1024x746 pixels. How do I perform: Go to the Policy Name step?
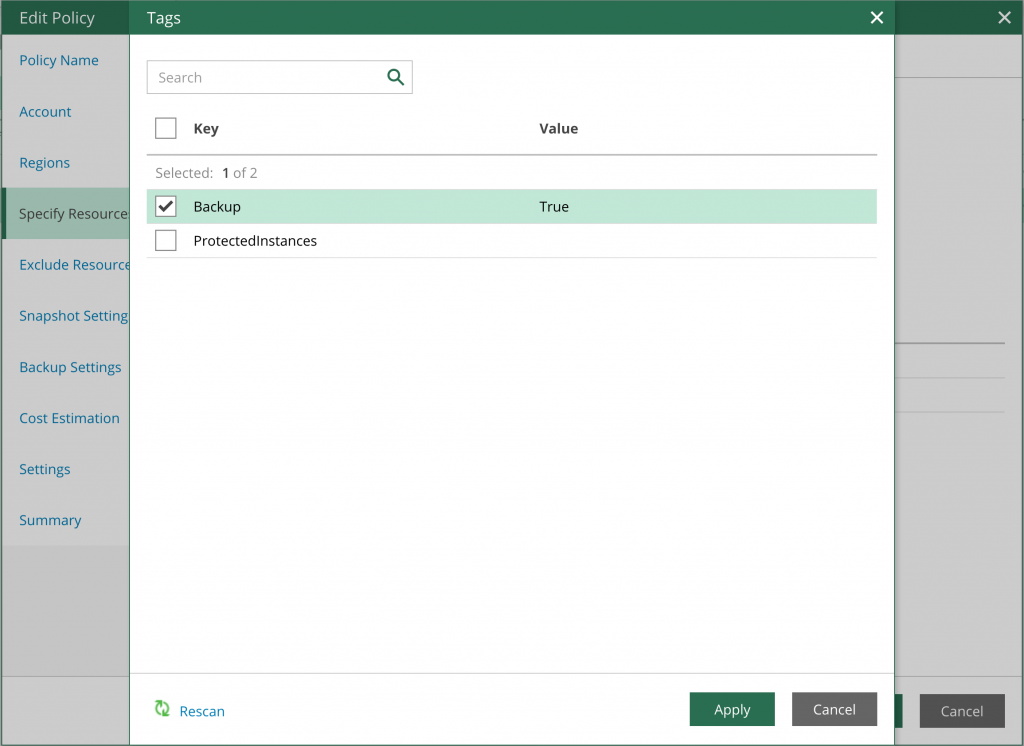click(58, 60)
